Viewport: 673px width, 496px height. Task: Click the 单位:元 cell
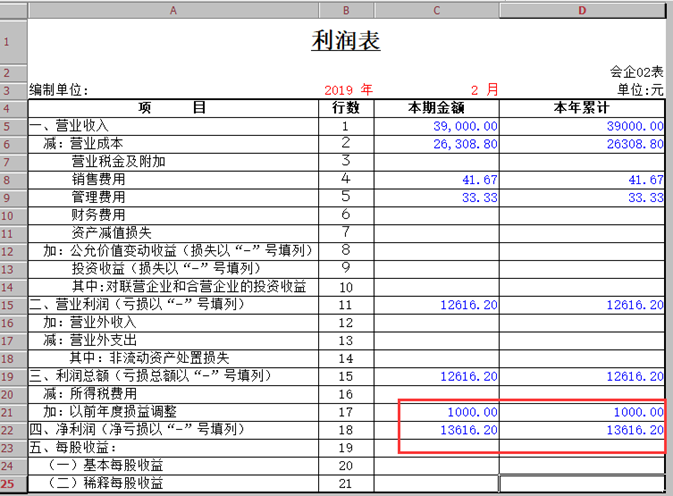pyautogui.click(x=640, y=90)
